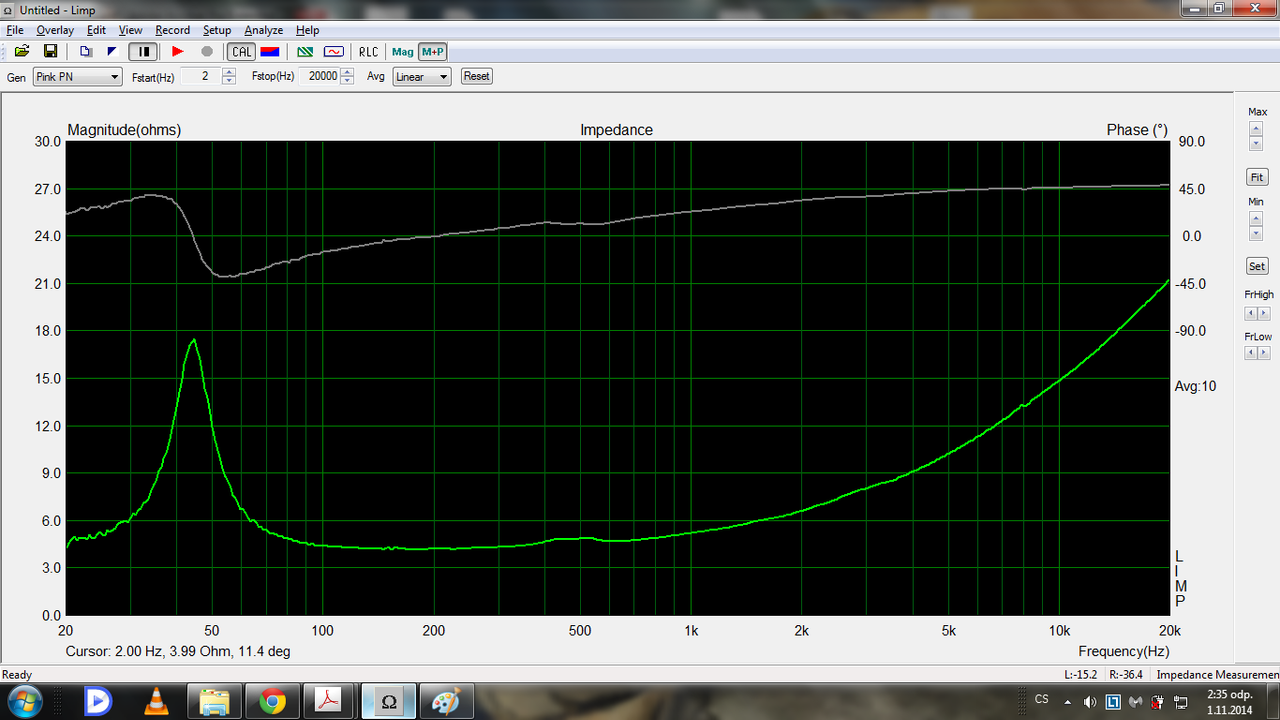The width and height of the screenshot is (1280, 720).
Task: Lower graph Min with down arrow
Action: click(1256, 233)
